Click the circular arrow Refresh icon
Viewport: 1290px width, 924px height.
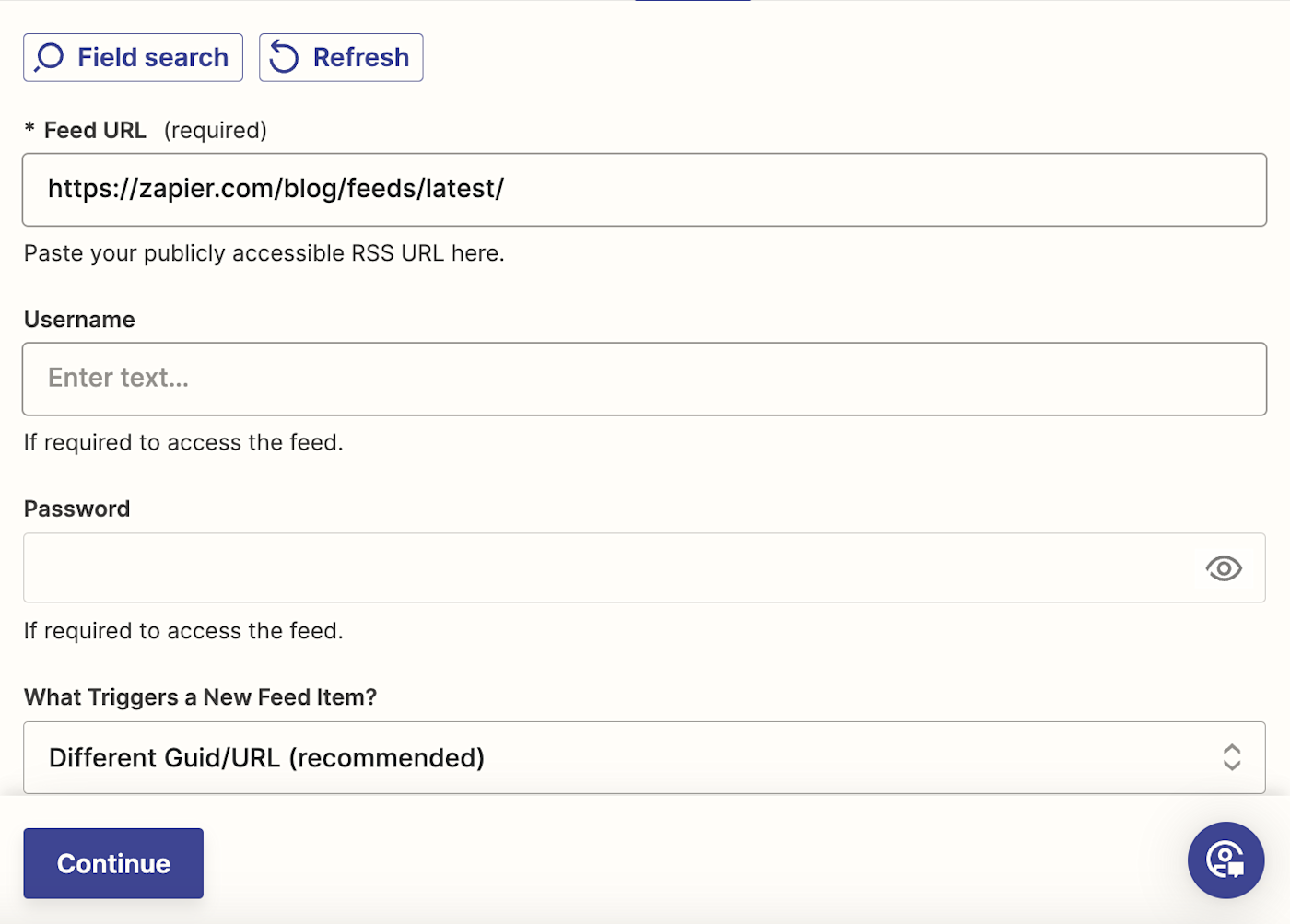pyautogui.click(x=284, y=57)
